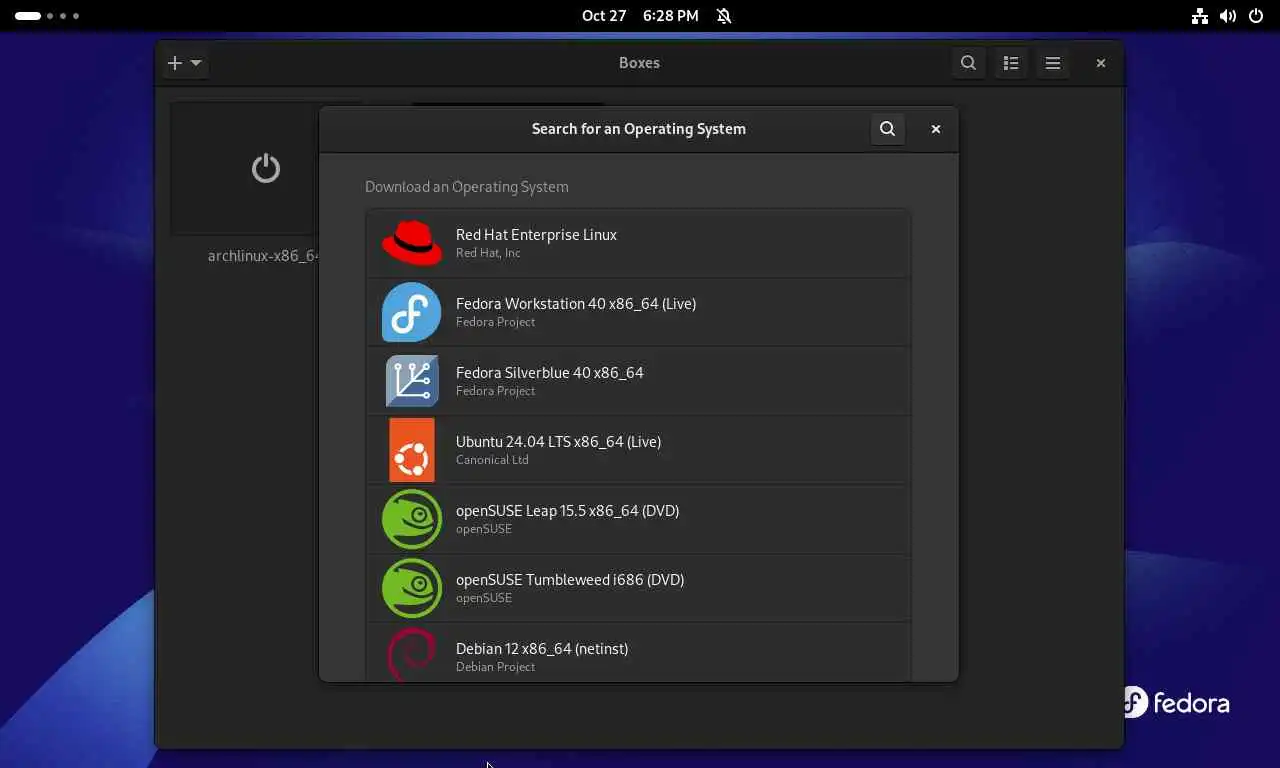Click the muted notifications bell icon
The height and width of the screenshot is (768, 1280).
coord(724,16)
